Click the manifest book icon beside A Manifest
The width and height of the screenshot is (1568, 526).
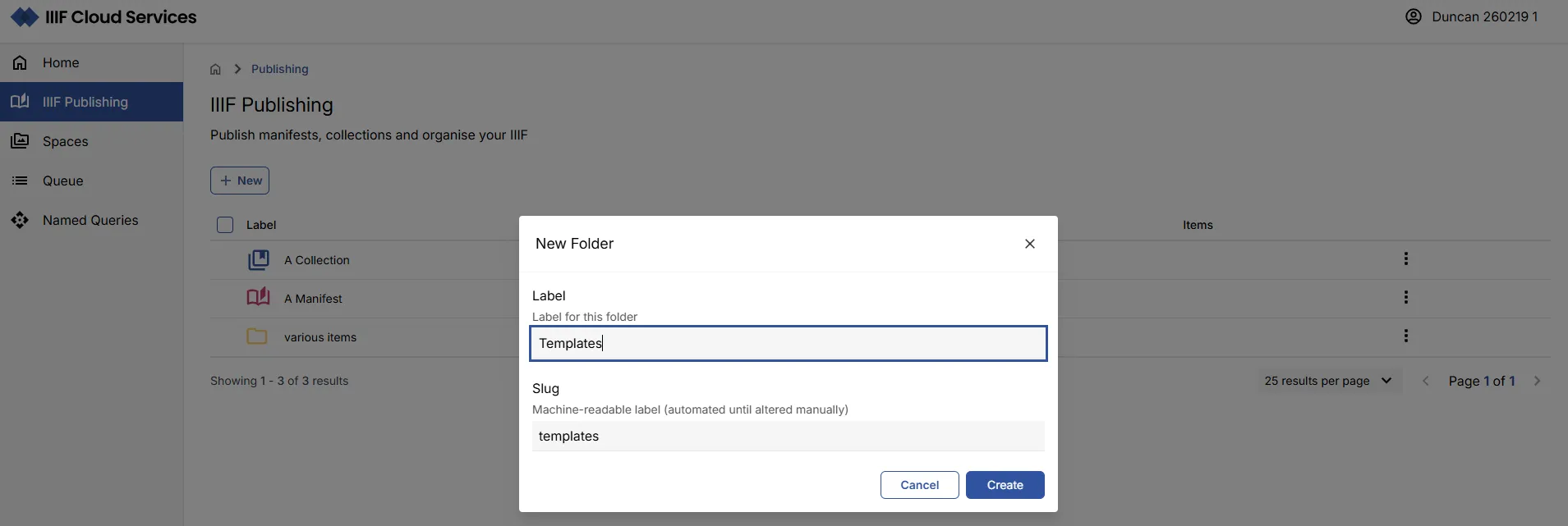(x=259, y=297)
